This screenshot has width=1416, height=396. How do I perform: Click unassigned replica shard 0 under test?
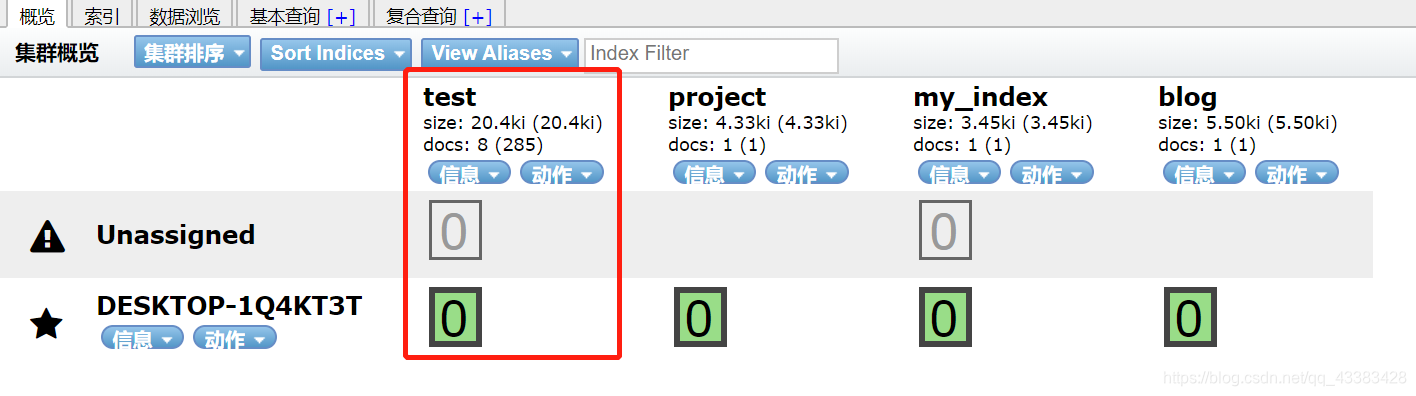(x=455, y=230)
